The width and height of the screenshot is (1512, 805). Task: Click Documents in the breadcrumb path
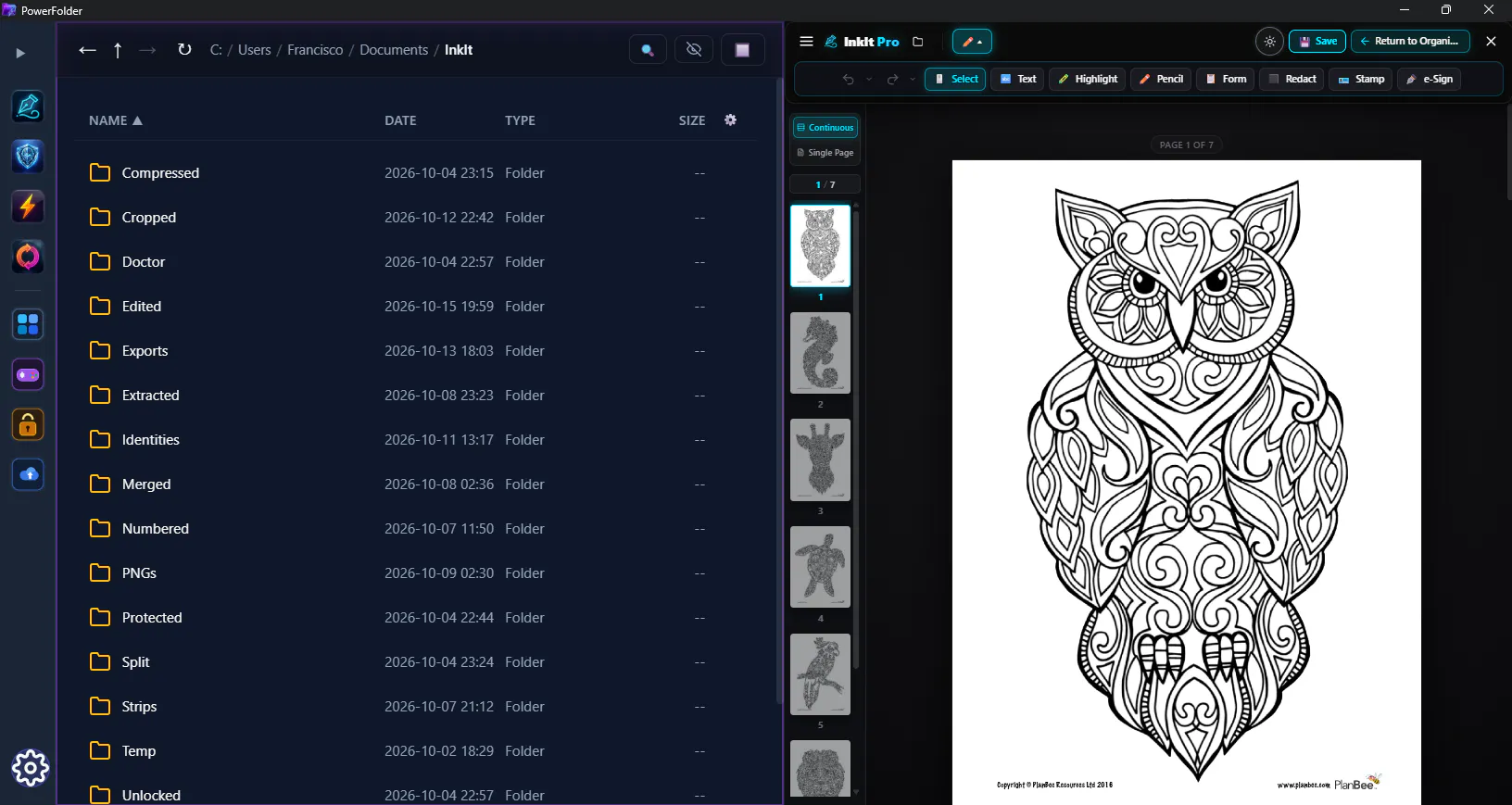click(394, 50)
